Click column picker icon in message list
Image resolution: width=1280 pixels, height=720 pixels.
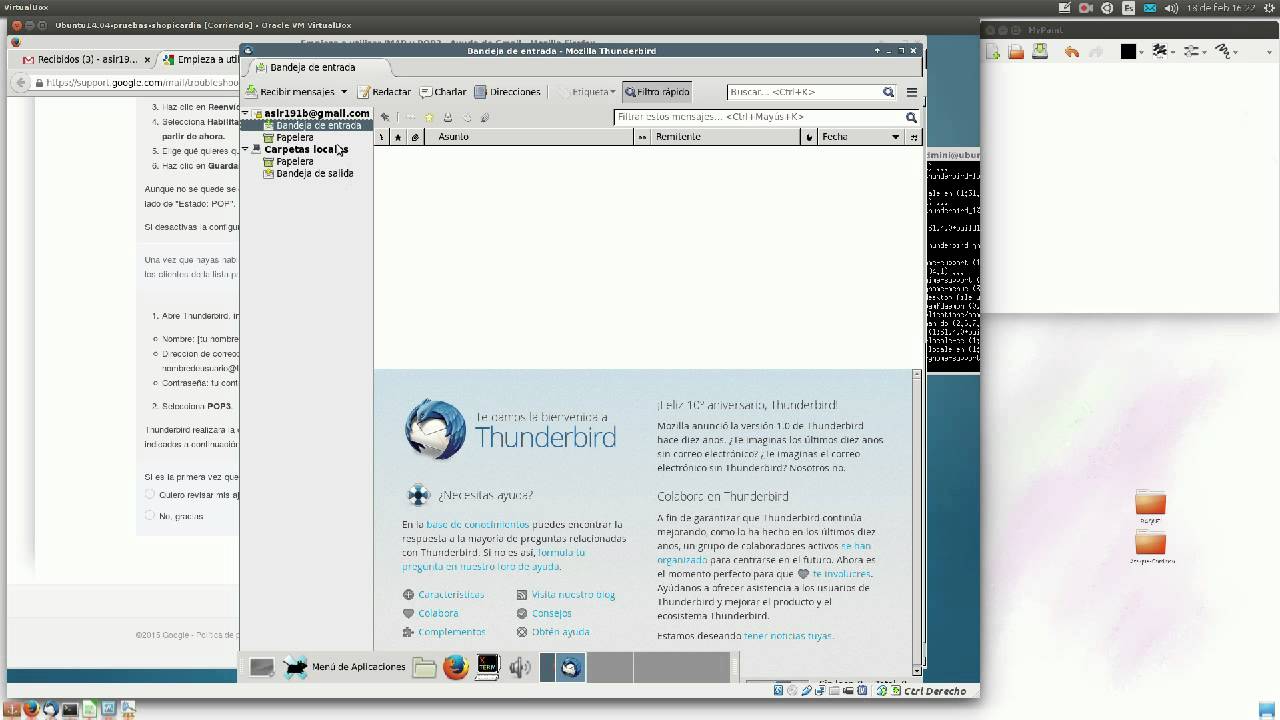pos(913,137)
